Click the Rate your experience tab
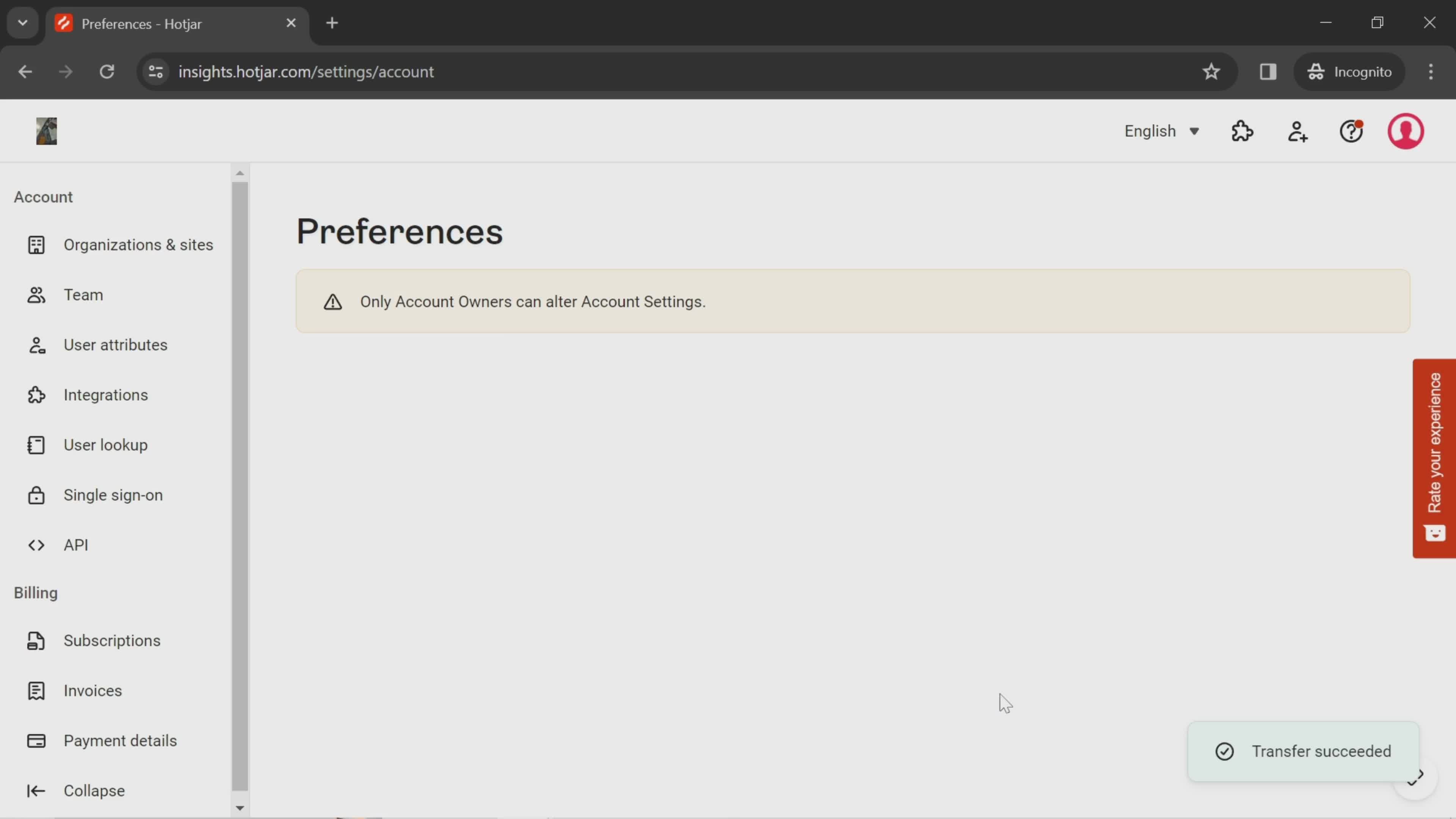Screen dimensions: 1456x819 pyautogui.click(x=1436, y=457)
